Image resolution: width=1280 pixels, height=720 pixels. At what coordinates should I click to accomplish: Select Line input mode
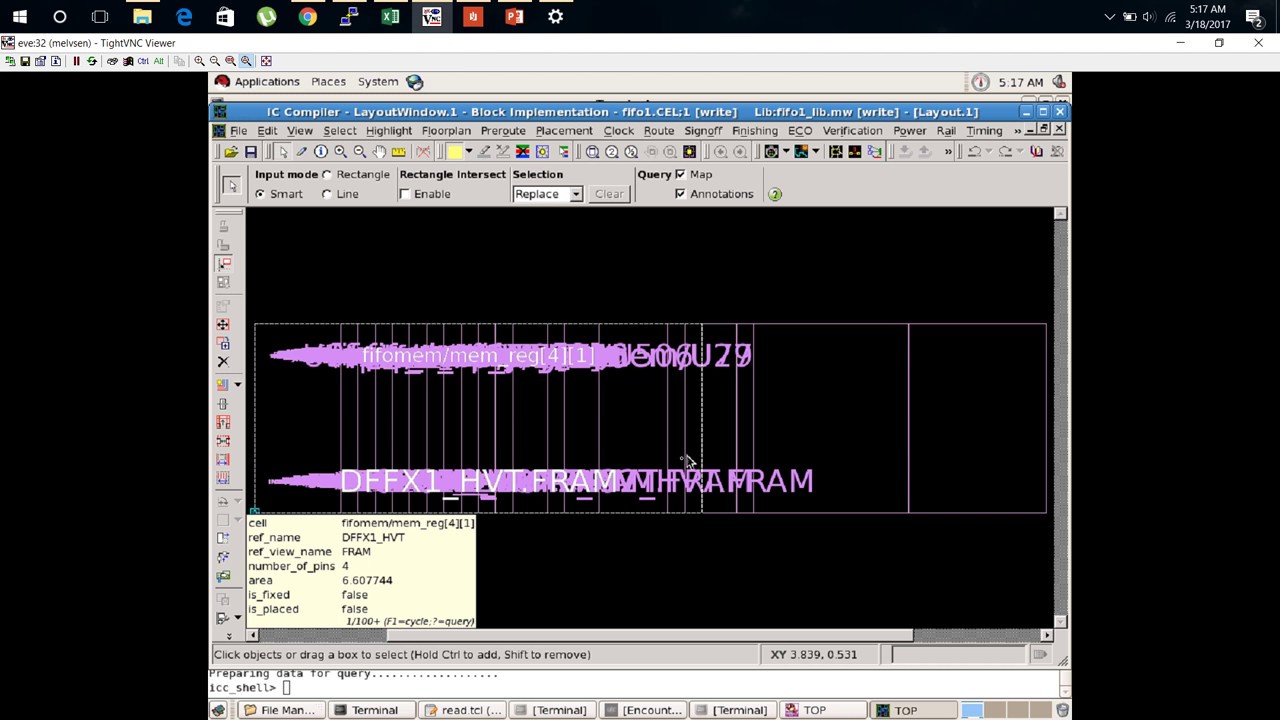point(327,194)
